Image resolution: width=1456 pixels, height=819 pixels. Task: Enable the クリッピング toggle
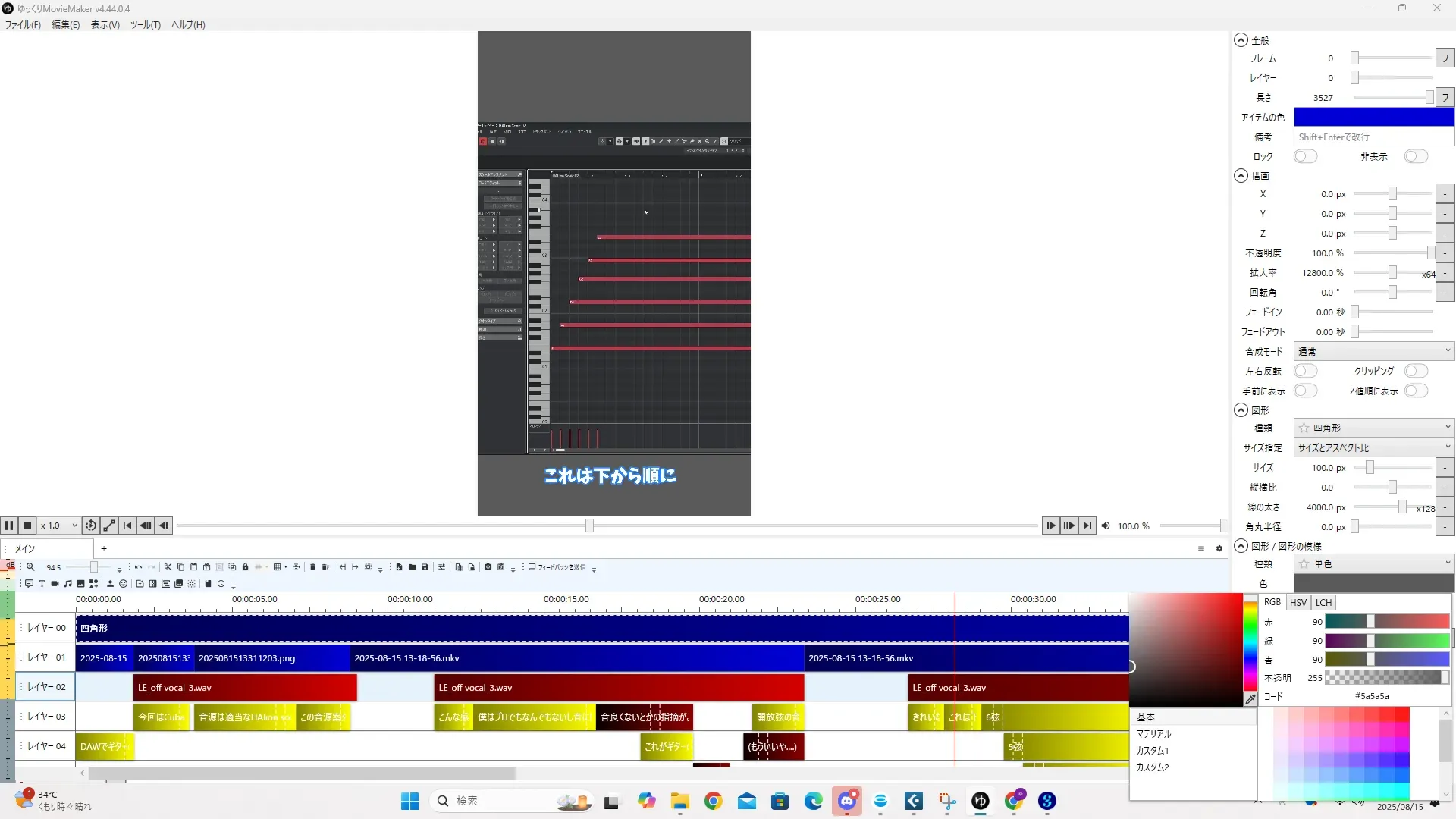[x=1415, y=371]
